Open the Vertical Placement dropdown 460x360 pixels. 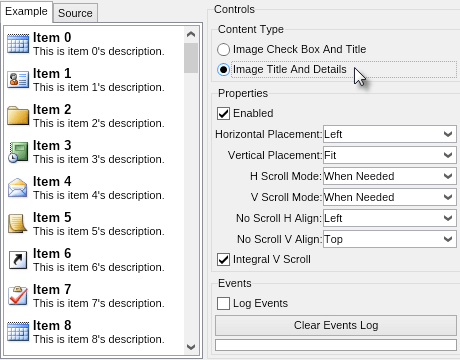(390, 155)
